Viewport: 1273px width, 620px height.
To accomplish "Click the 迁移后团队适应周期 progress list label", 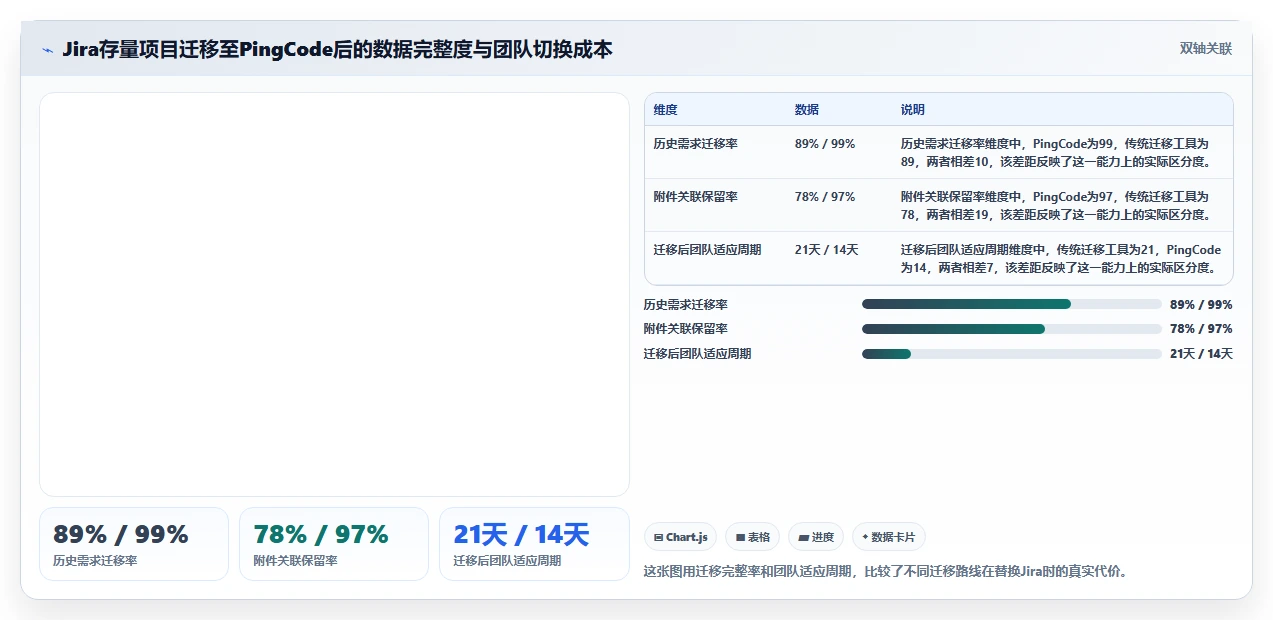I will point(697,354).
